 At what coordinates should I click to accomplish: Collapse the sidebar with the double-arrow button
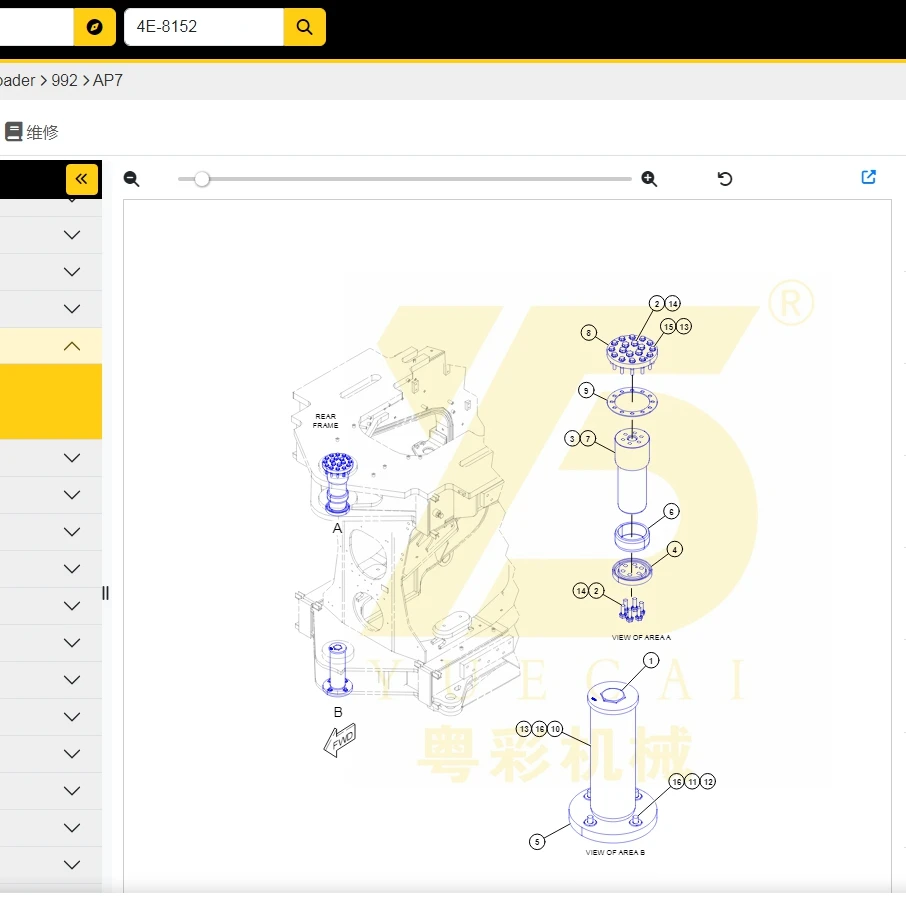pos(82,179)
